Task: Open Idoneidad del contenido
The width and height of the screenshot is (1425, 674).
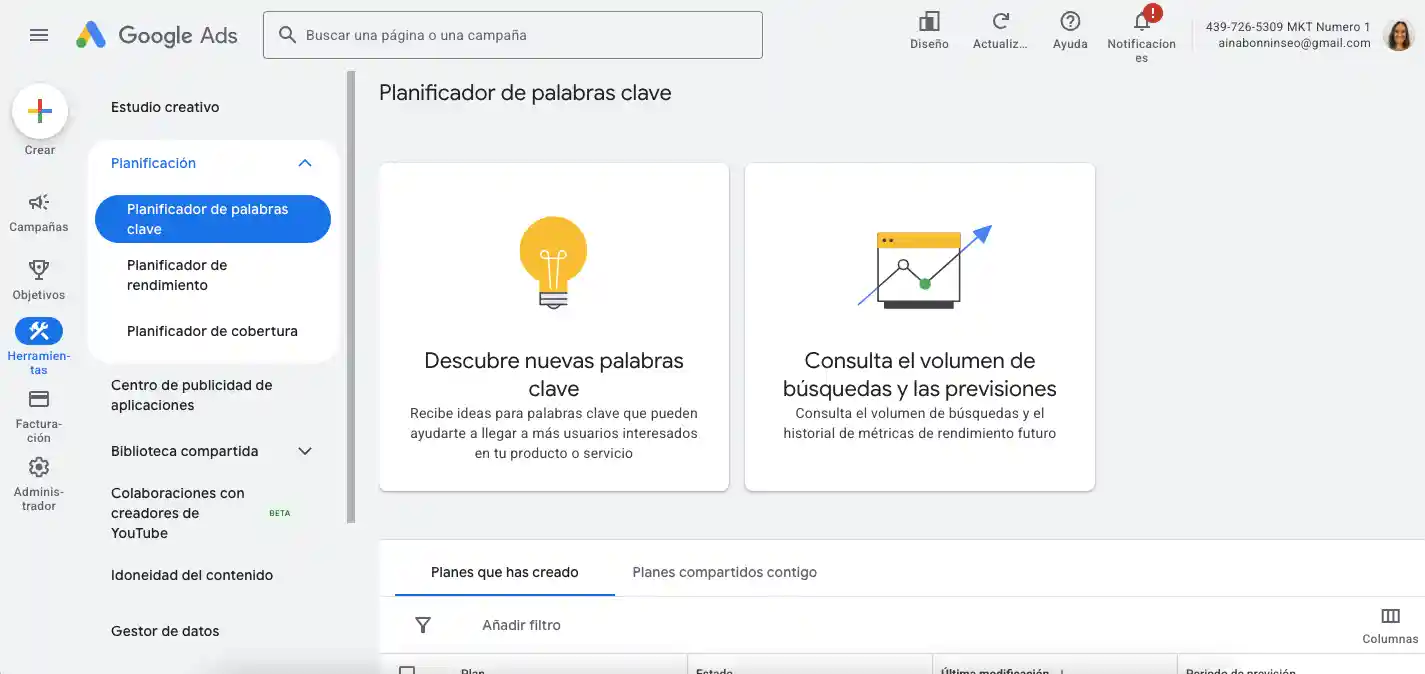Action: [x=192, y=575]
